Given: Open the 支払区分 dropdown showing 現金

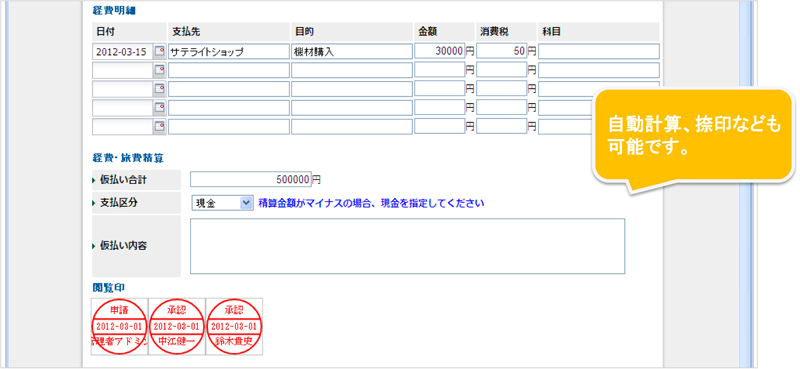Looking at the screenshot, I should point(222,203).
